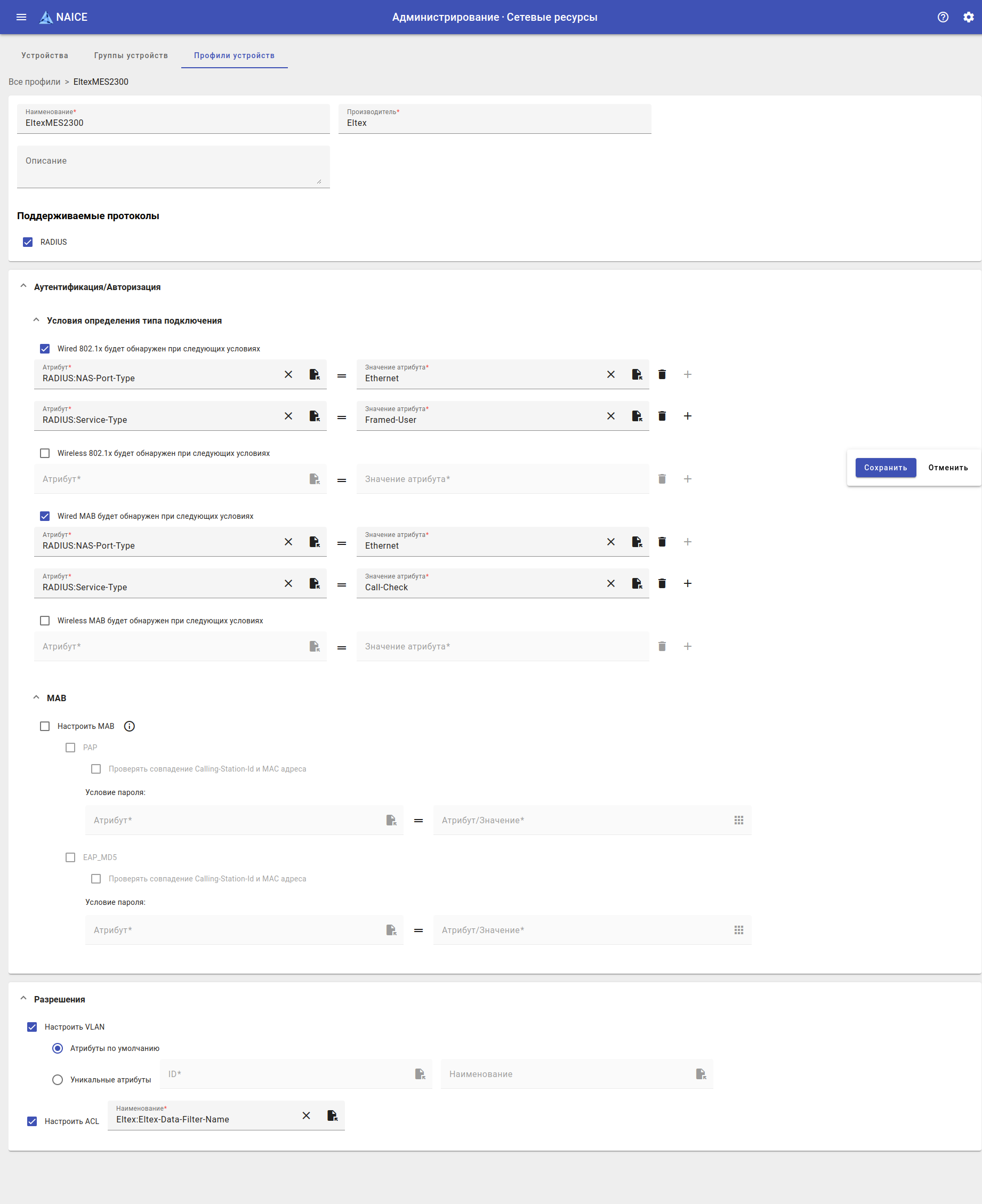982x1204 pixels.
Task: Collapse the Разрешения section
Action: 23,999
